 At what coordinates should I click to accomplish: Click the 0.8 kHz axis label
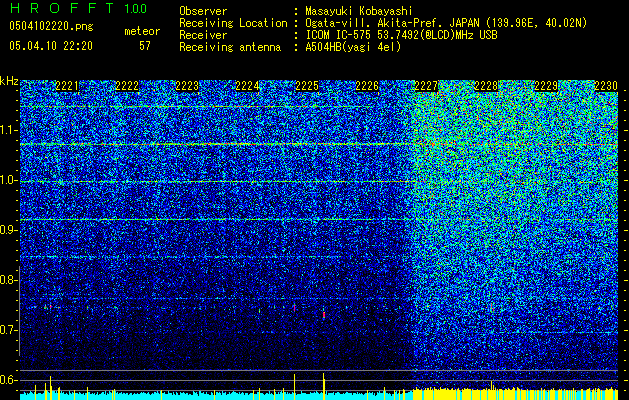pyautogui.click(x=7, y=280)
